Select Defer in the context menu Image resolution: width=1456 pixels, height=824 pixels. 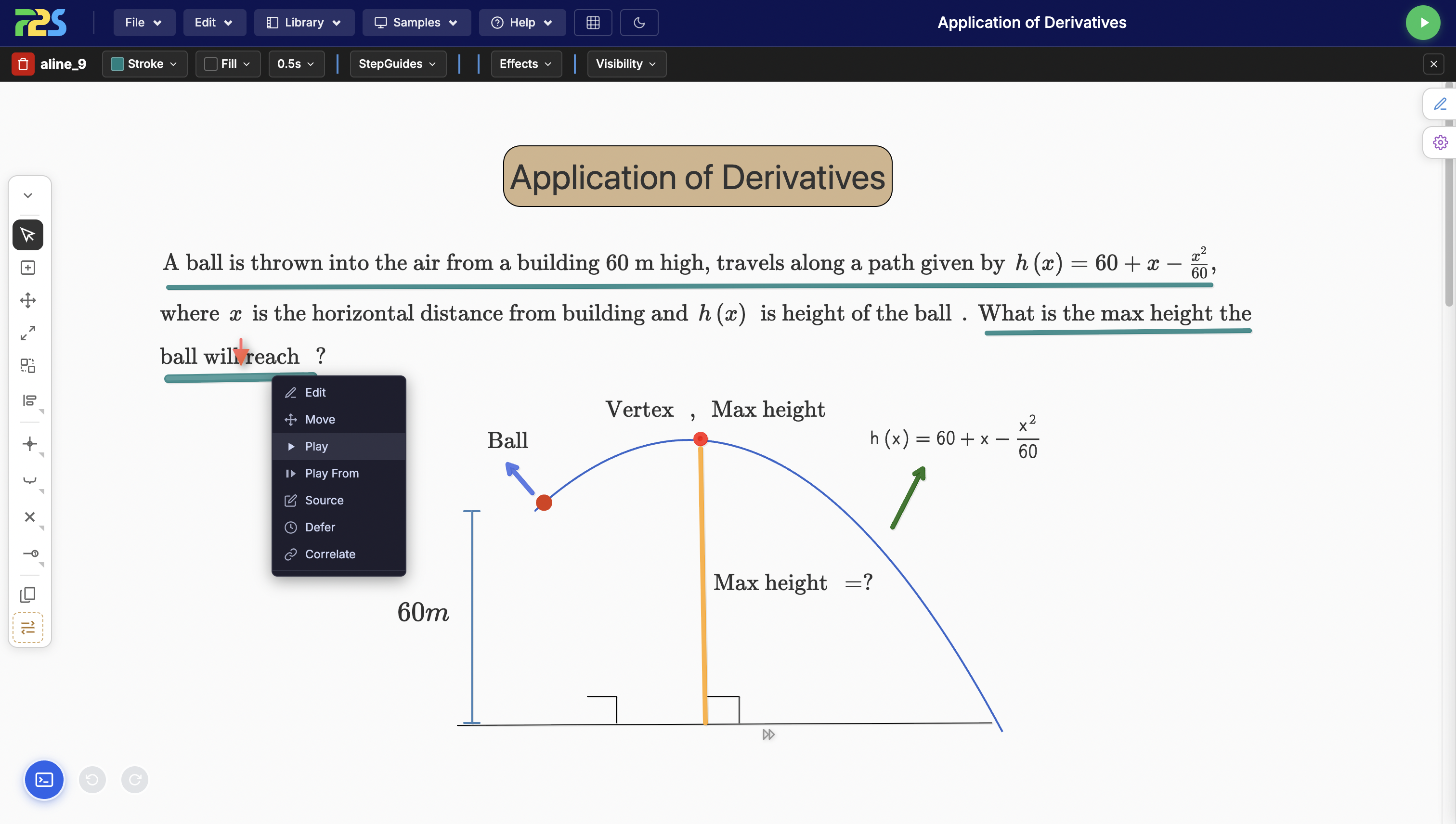coord(338,528)
